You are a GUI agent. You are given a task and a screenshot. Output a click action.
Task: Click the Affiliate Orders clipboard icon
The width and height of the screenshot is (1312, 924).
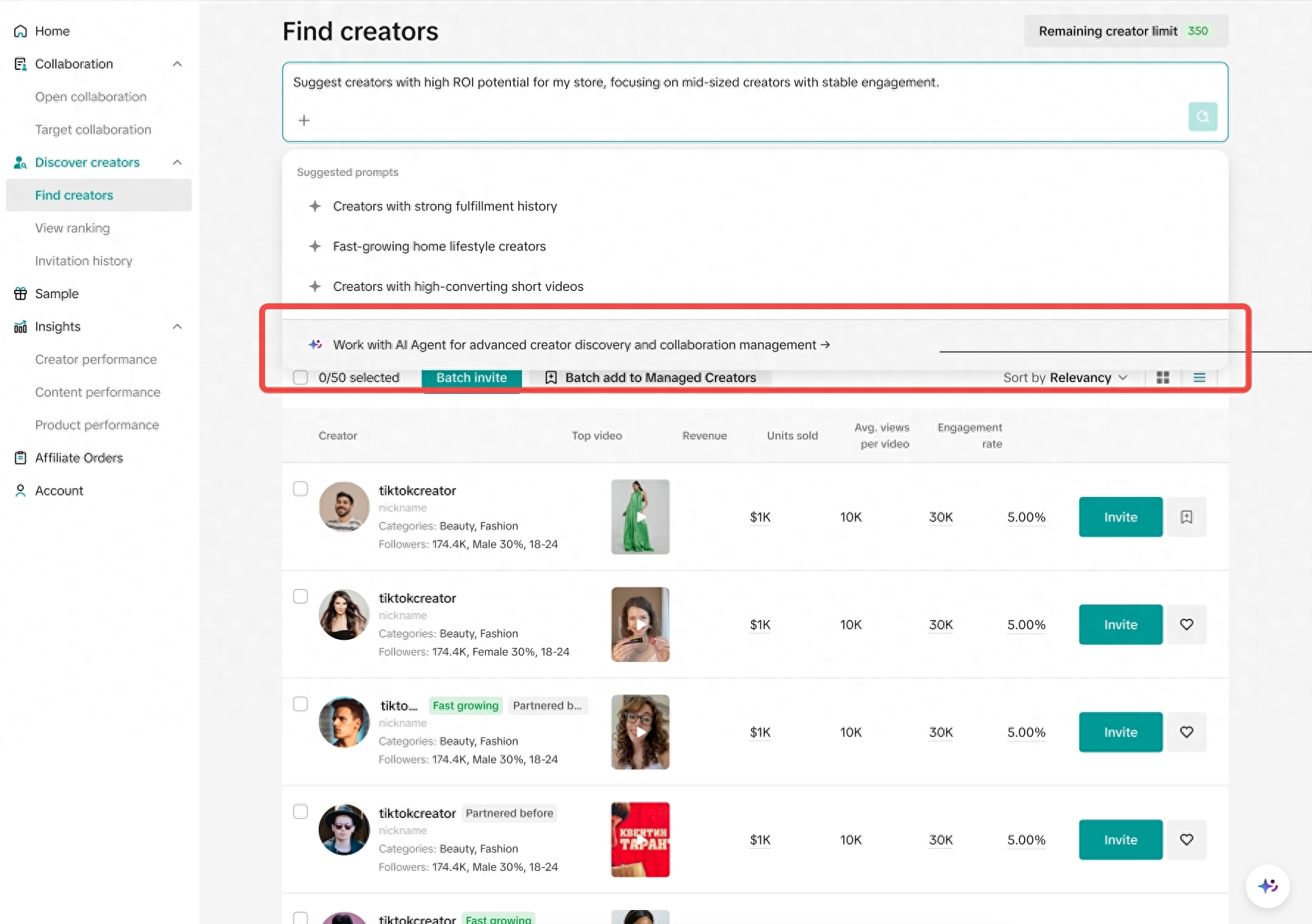pyautogui.click(x=21, y=458)
